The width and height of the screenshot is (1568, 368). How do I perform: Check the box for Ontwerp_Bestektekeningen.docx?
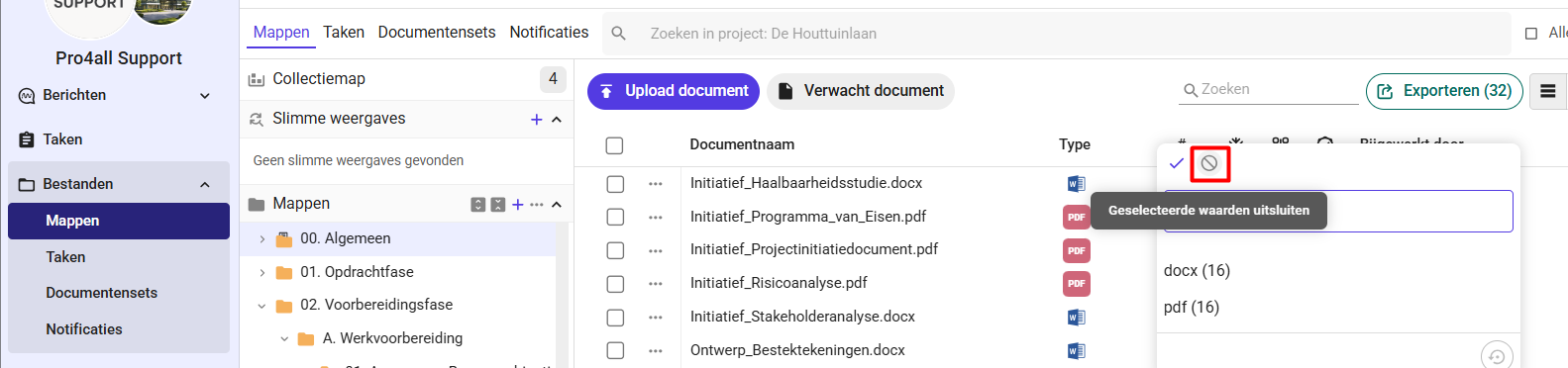pyautogui.click(x=615, y=350)
